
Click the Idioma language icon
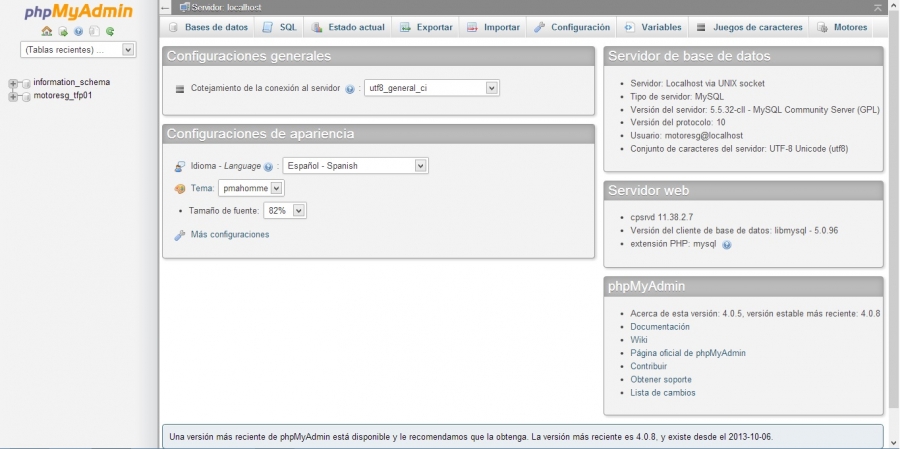[180, 166]
